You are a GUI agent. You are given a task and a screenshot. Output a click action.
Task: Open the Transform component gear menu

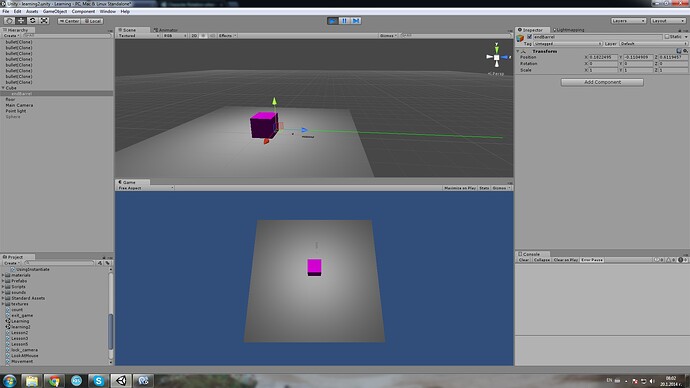point(685,51)
